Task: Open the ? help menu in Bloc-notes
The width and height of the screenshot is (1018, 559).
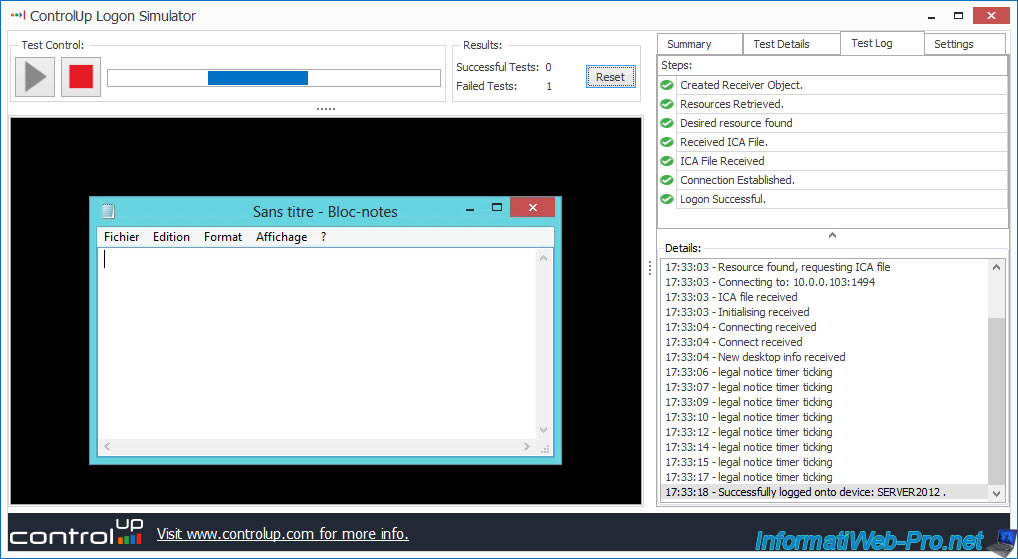Action: point(323,237)
